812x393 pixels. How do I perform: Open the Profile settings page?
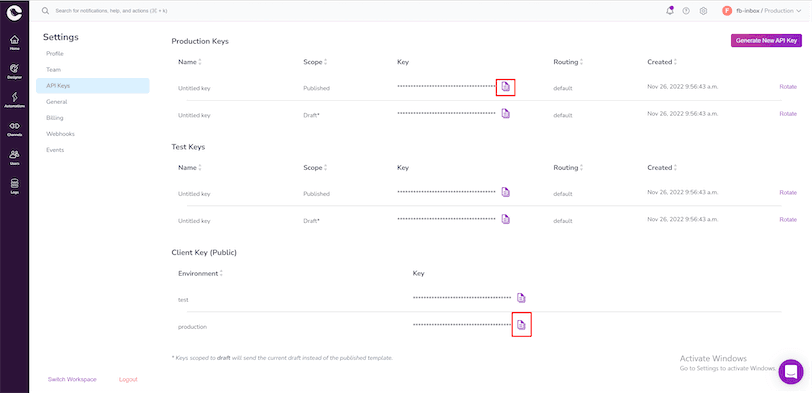[55, 53]
